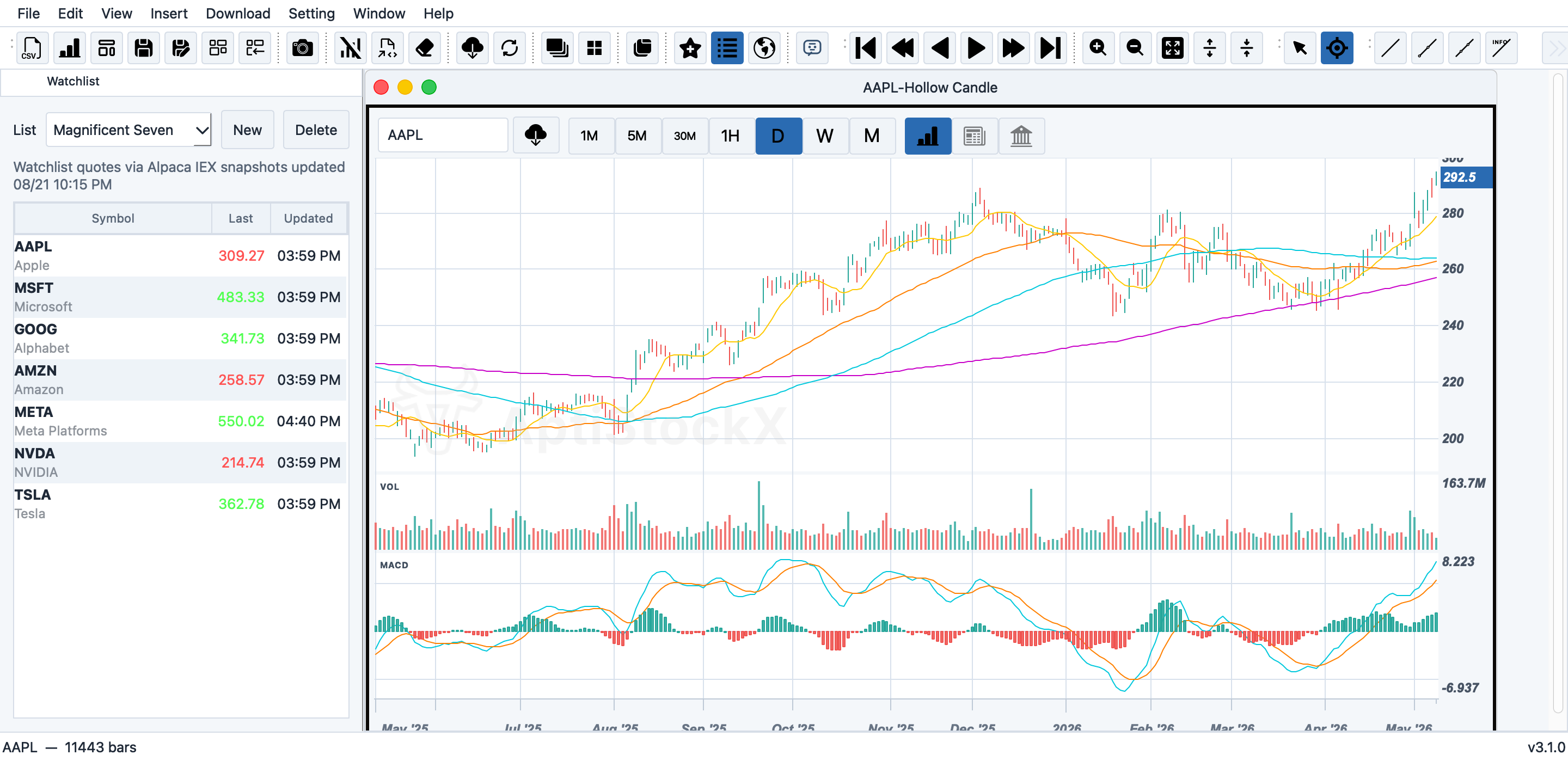The height and width of the screenshot is (761, 1568).
Task: Click the AAPL symbol input field
Action: 443,135
